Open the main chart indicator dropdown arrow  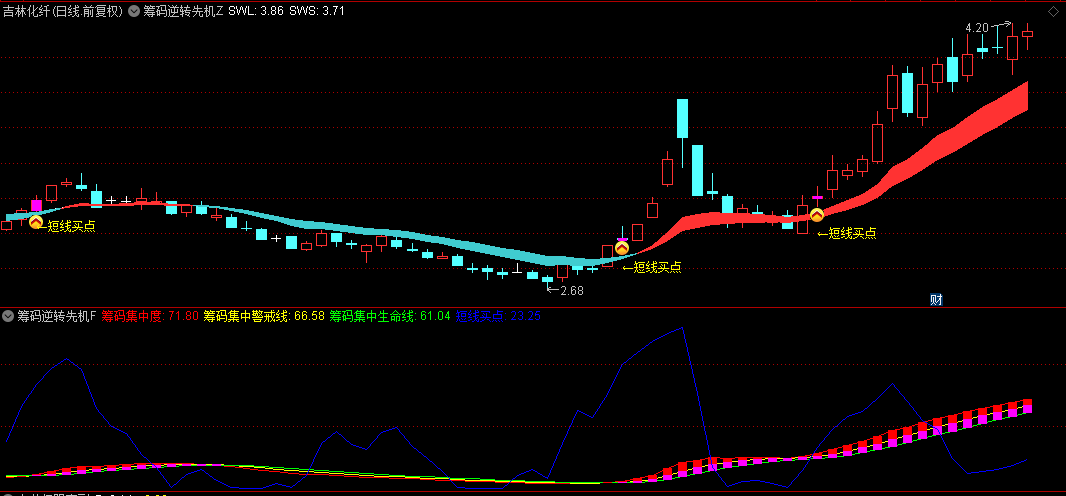click(x=133, y=11)
